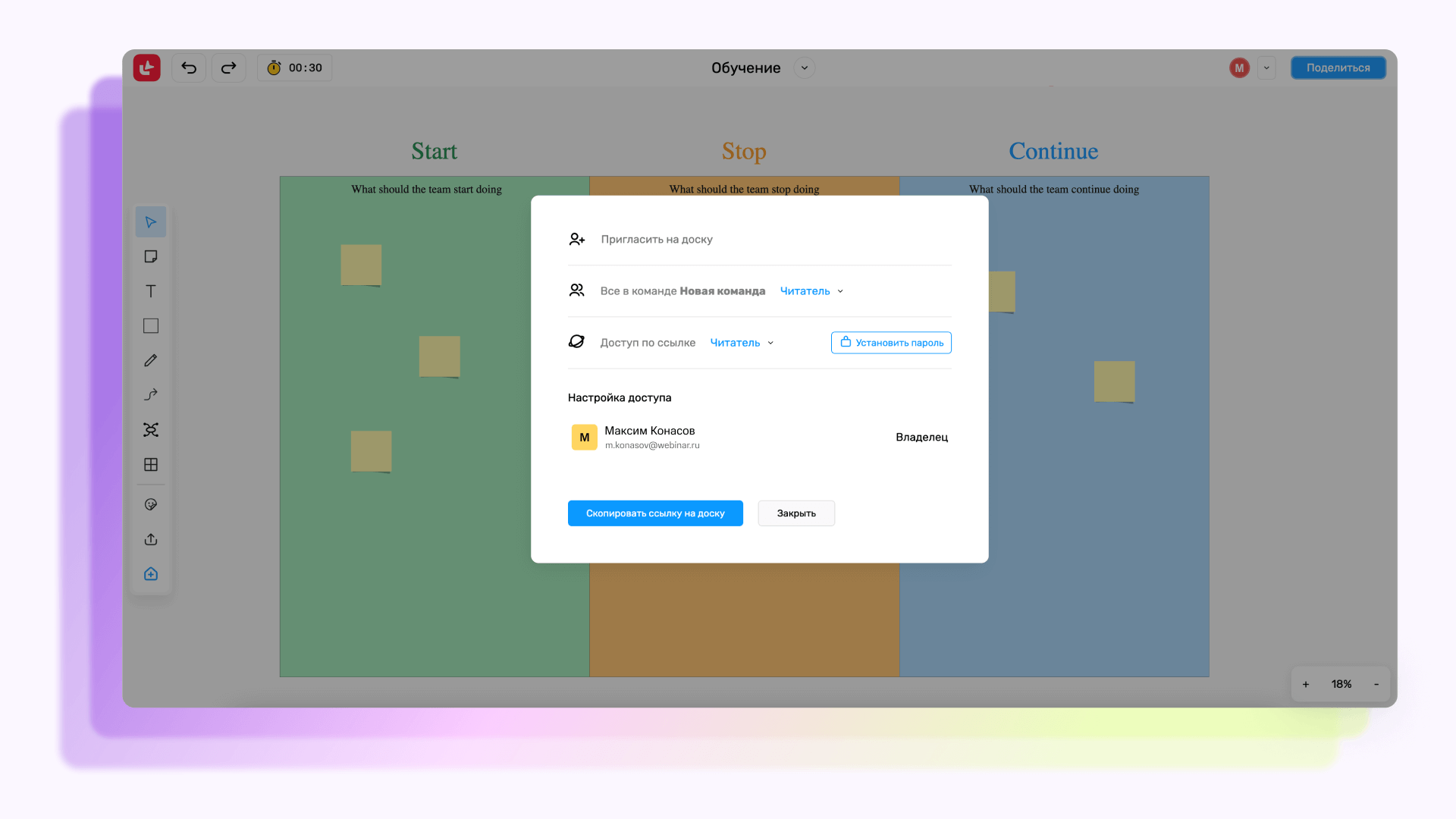The height and width of the screenshot is (819, 1456).
Task: Pick the rectangle shape tool
Action: [151, 326]
